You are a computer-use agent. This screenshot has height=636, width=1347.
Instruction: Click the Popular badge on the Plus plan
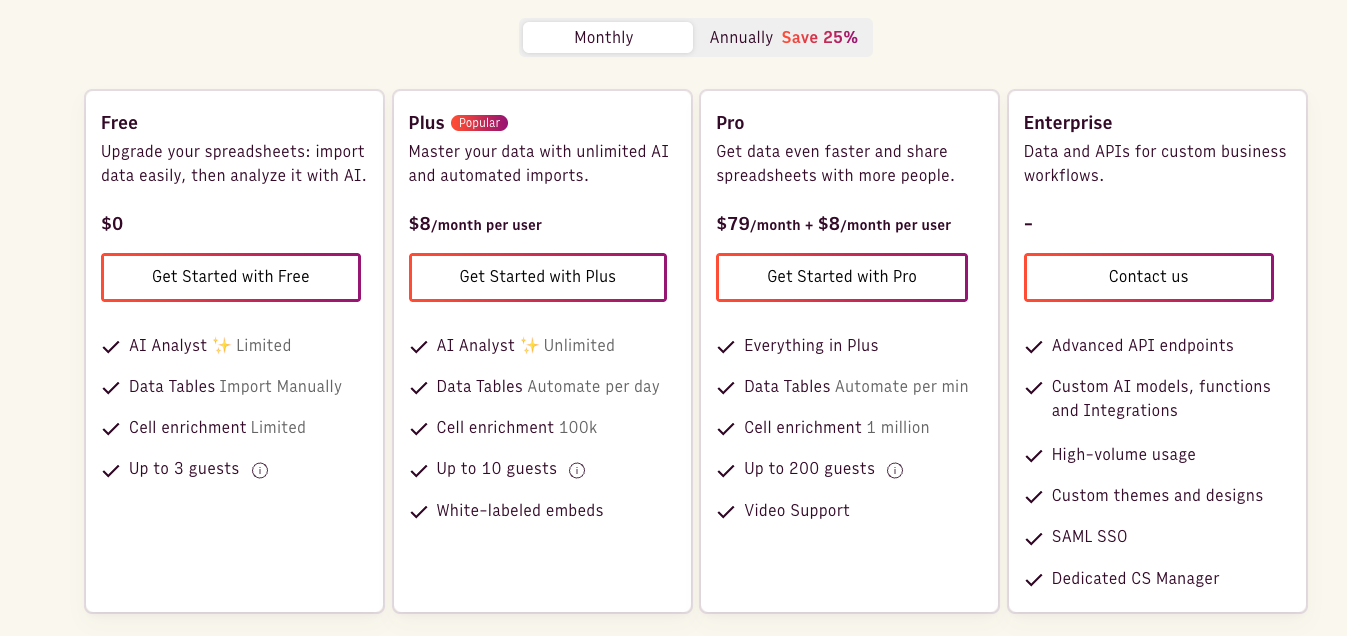479,122
